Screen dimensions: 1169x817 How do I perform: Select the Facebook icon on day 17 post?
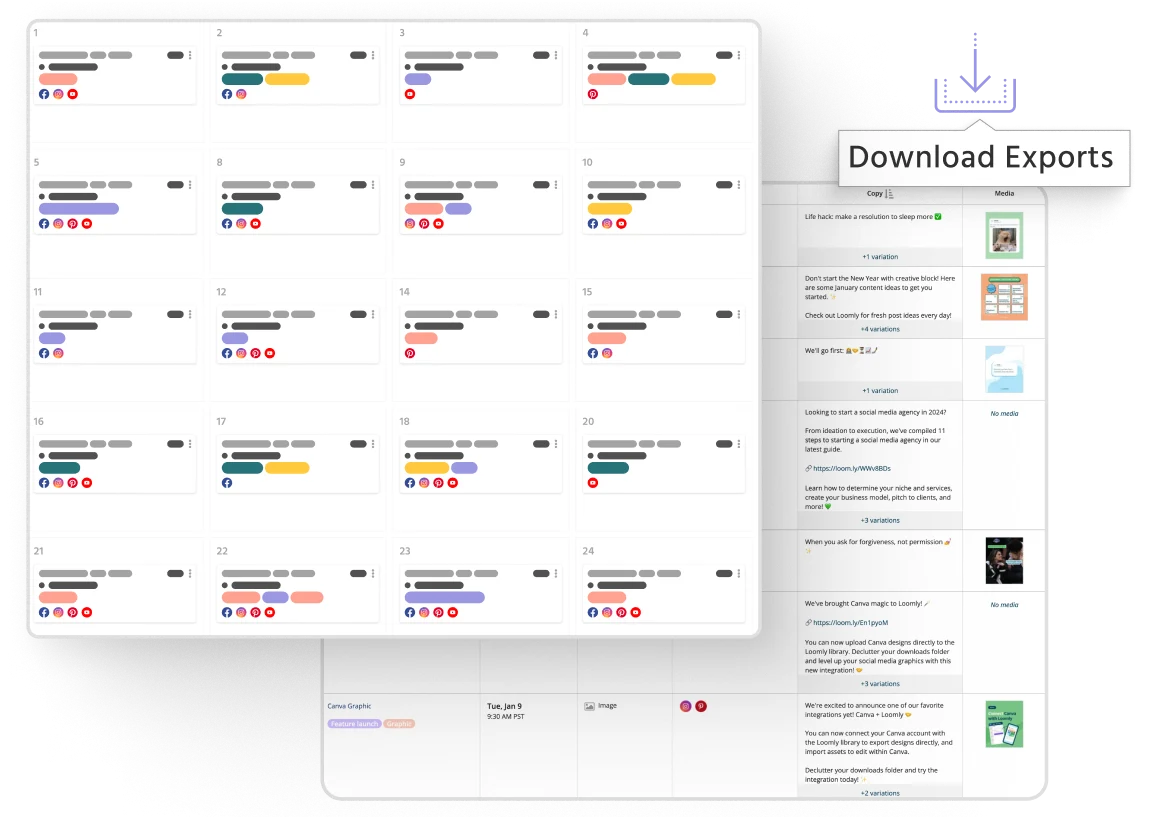coord(226,483)
